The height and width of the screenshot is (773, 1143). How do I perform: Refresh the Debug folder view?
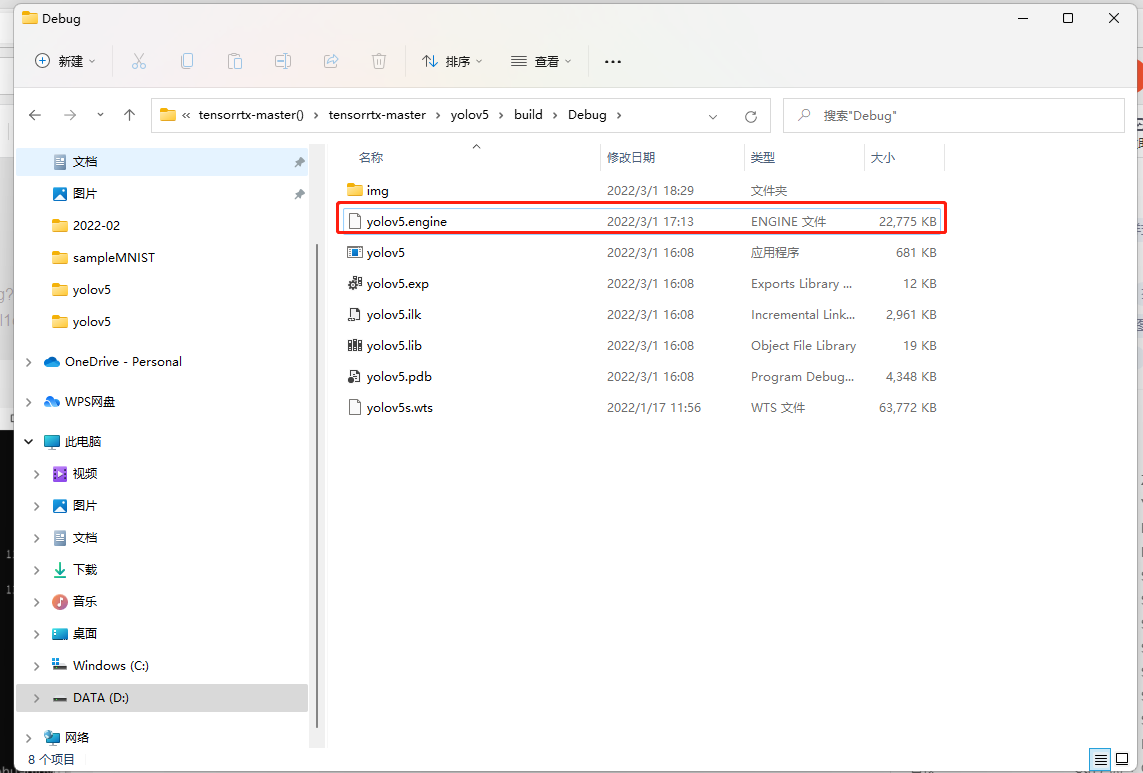coord(751,116)
